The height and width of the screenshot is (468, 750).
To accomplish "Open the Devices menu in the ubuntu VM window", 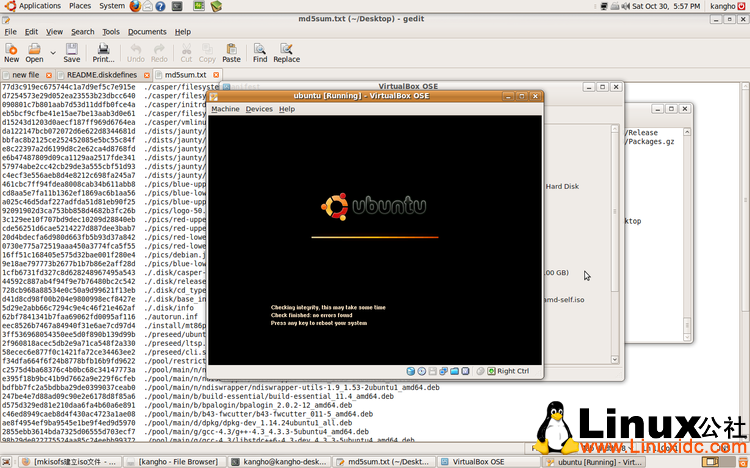I will [259, 109].
